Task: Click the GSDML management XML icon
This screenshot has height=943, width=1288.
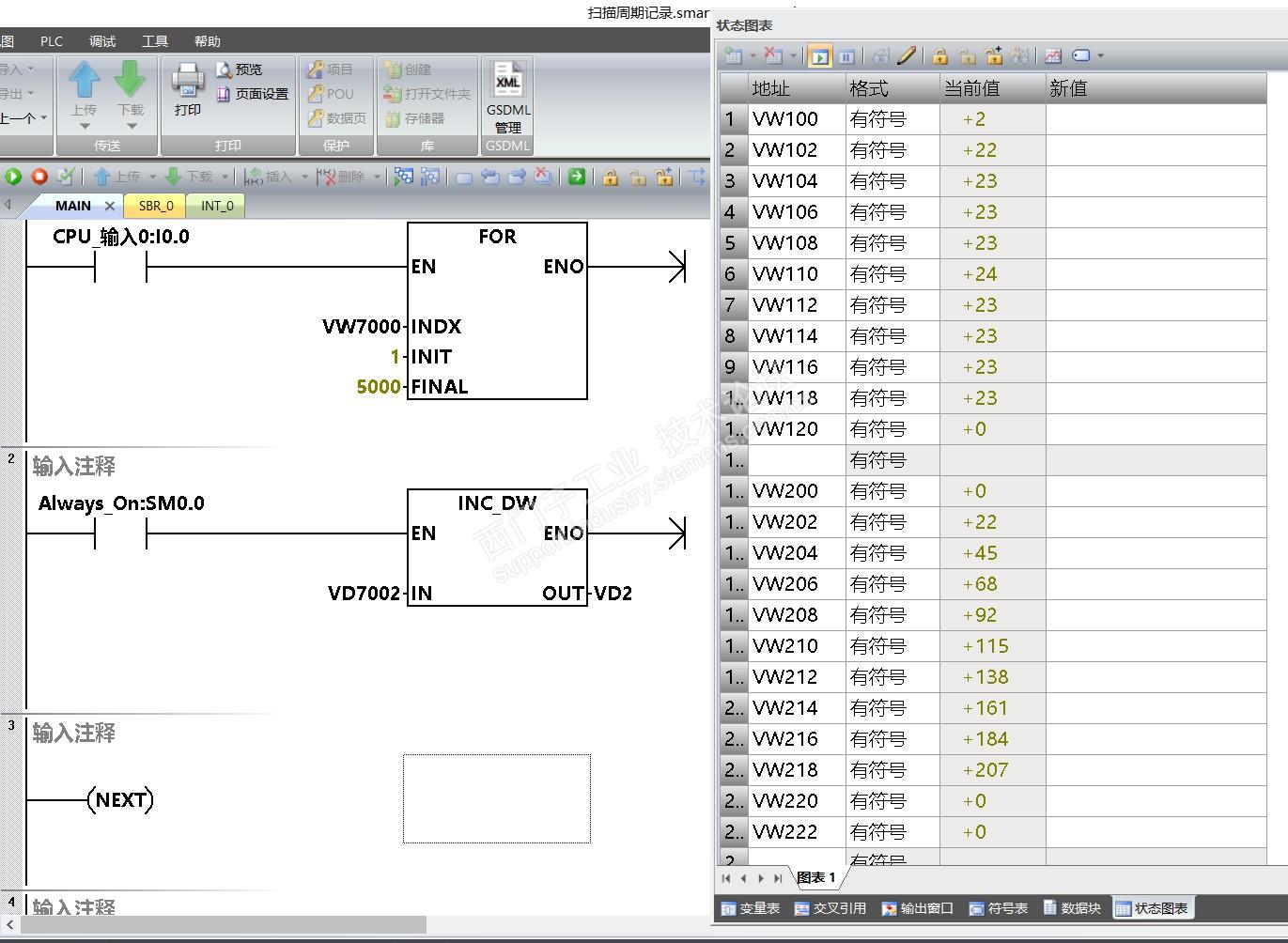Action: (507, 80)
